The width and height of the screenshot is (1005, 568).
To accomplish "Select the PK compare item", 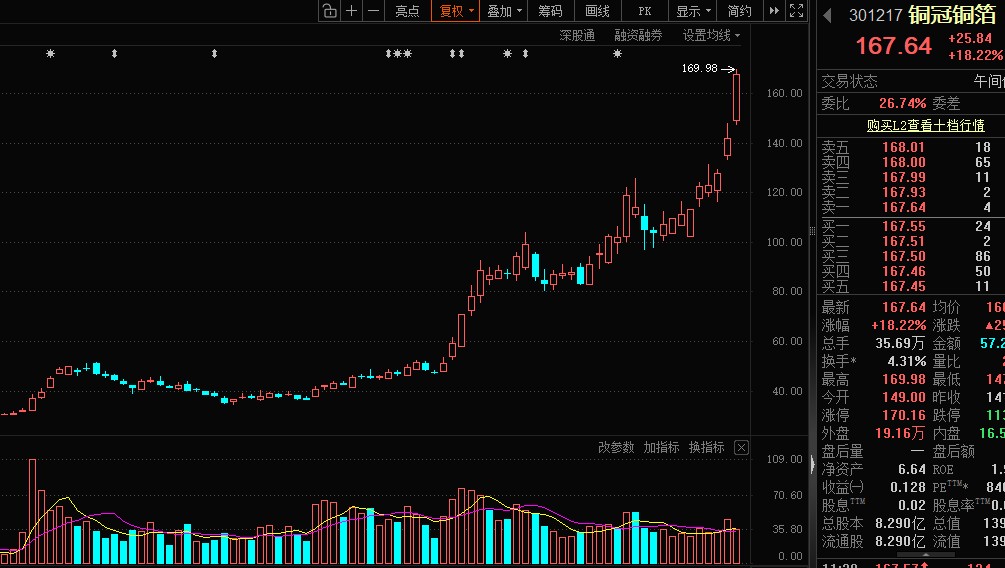I will [x=645, y=11].
